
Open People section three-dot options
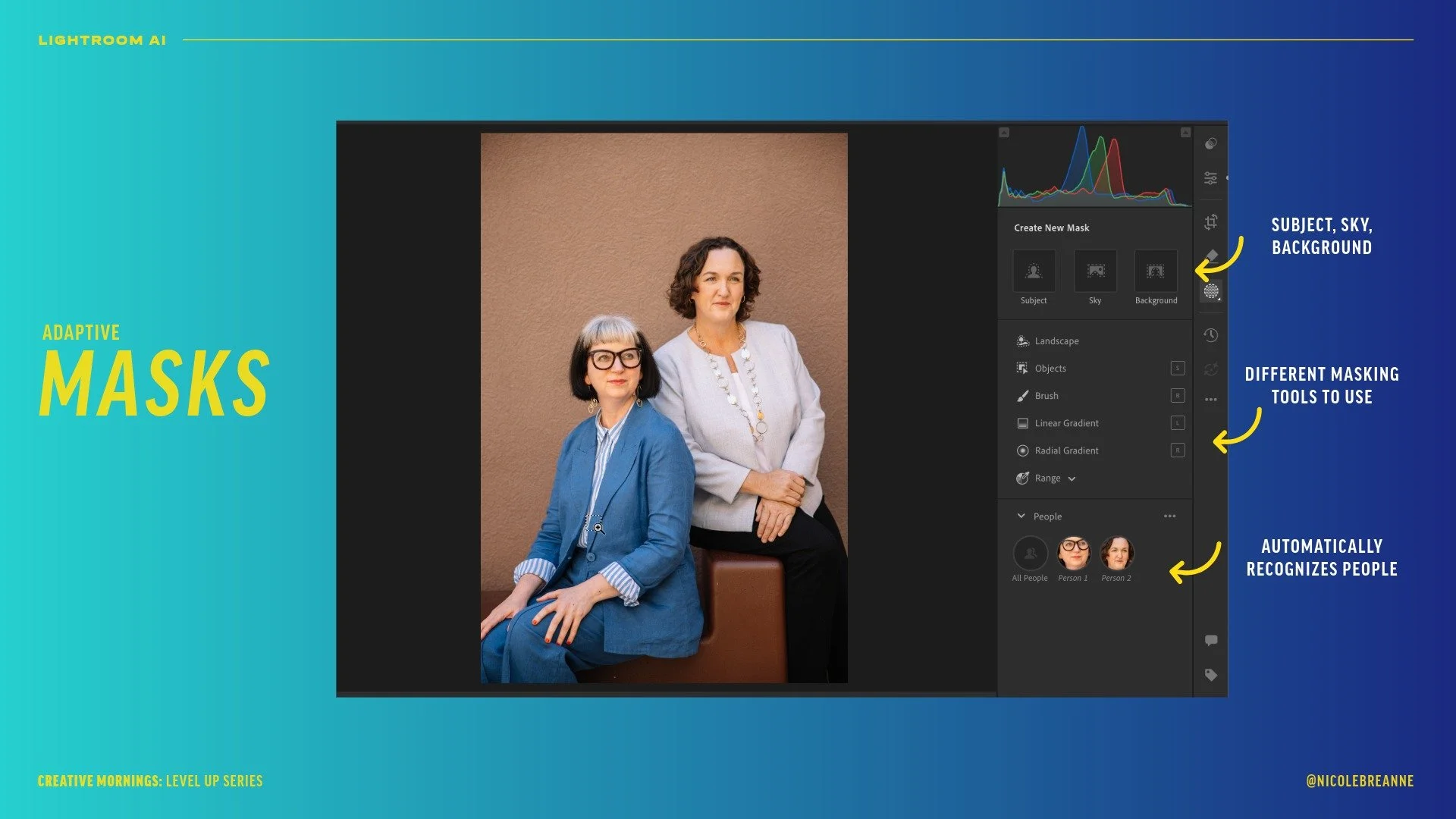point(1169,516)
